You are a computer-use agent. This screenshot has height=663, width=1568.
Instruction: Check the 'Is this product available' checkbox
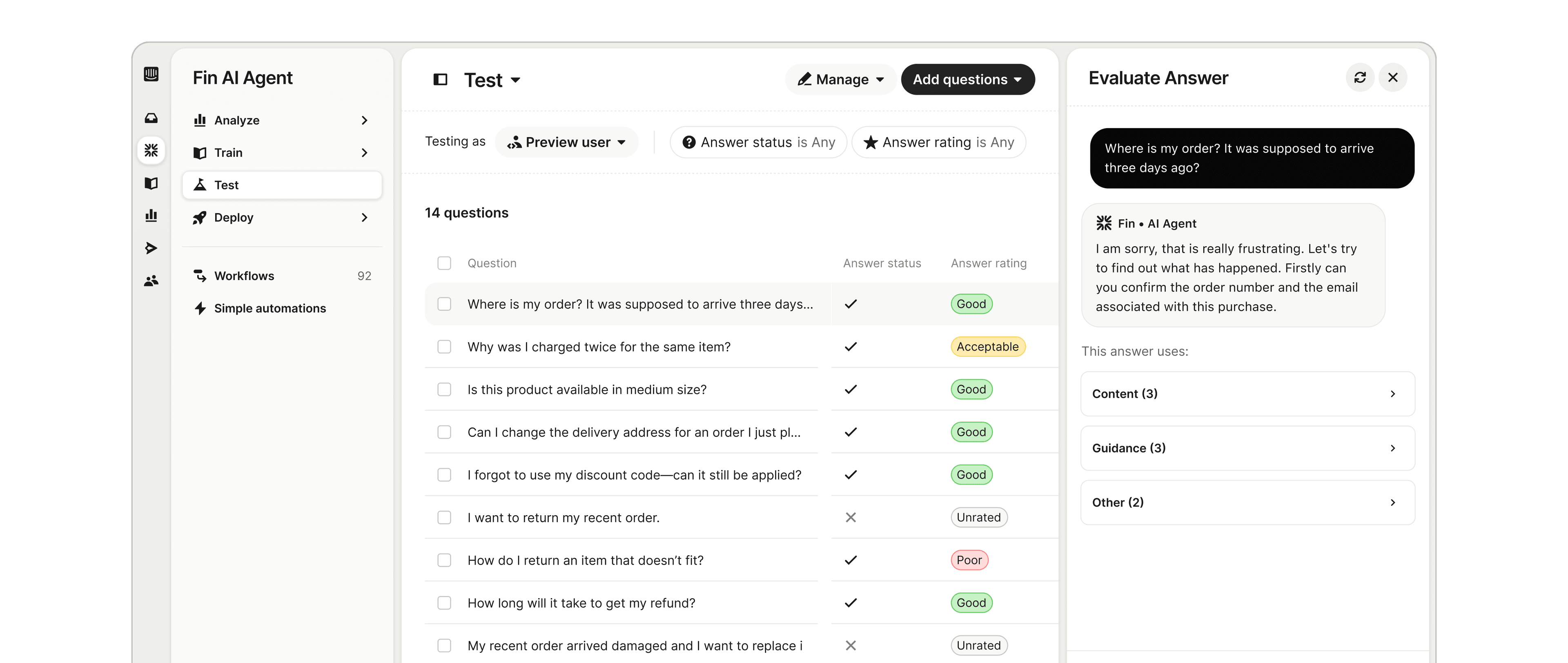click(444, 389)
